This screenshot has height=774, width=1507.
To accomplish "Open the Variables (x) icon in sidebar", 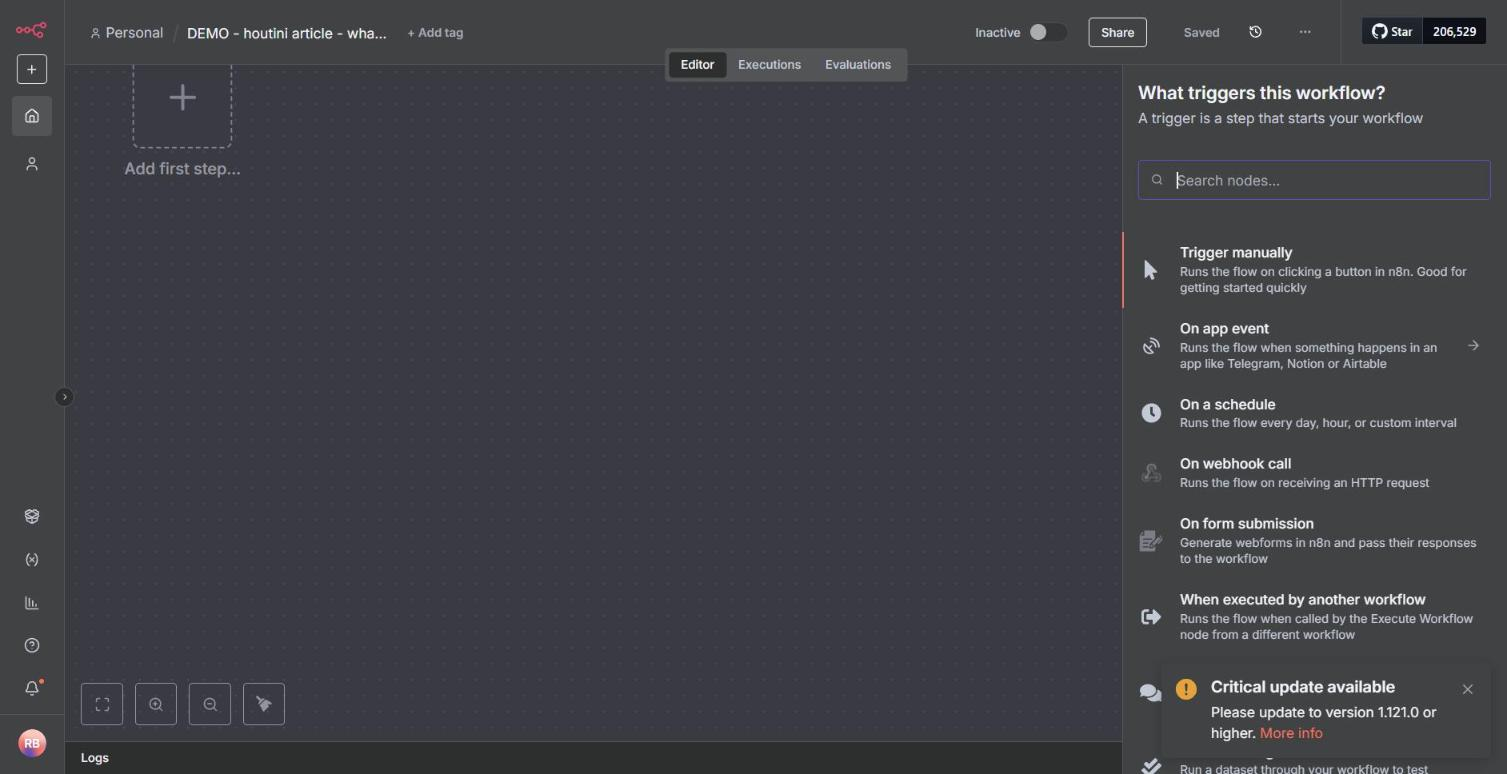I will (32, 560).
